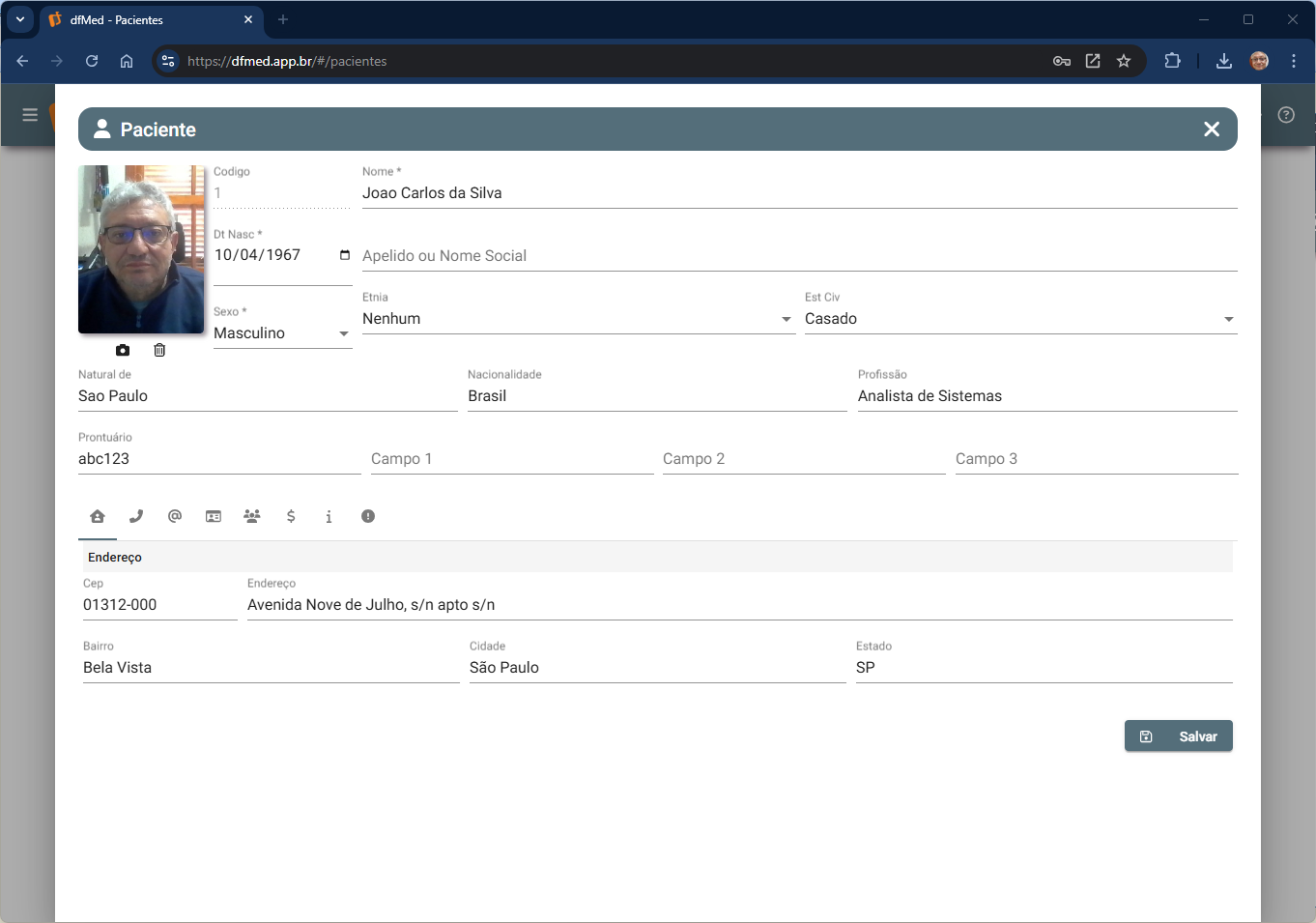Click the Prontuário field

pos(219,459)
